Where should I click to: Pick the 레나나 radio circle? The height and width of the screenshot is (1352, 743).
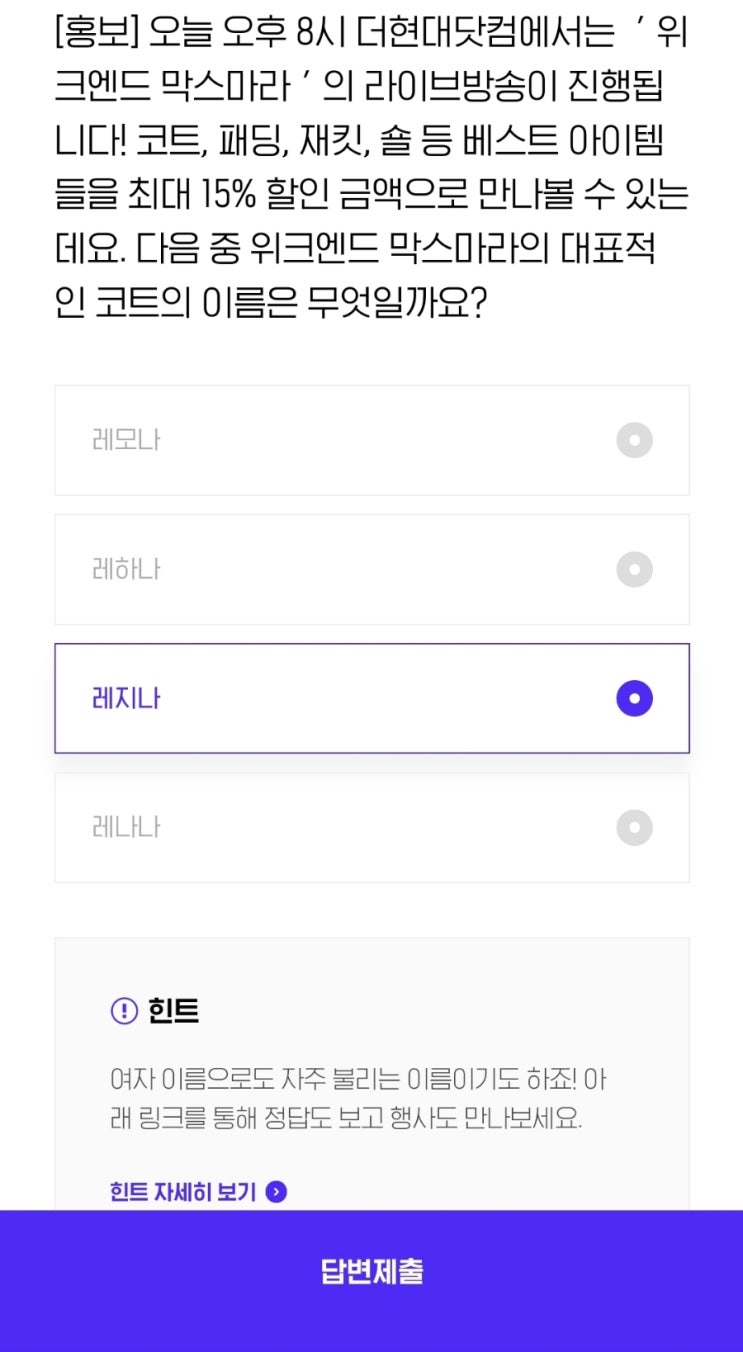pyautogui.click(x=634, y=827)
